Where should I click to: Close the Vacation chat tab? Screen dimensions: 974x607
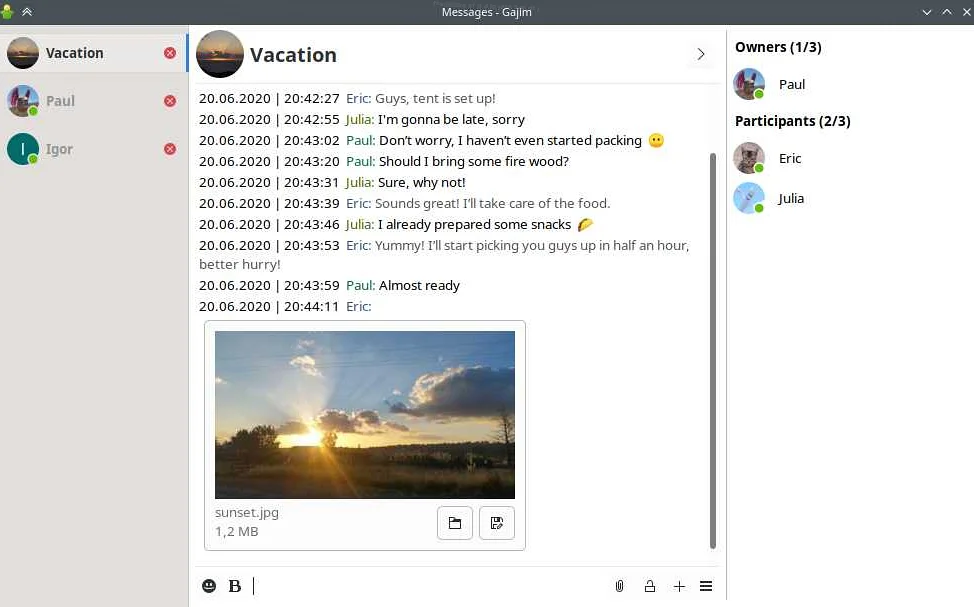(170, 53)
